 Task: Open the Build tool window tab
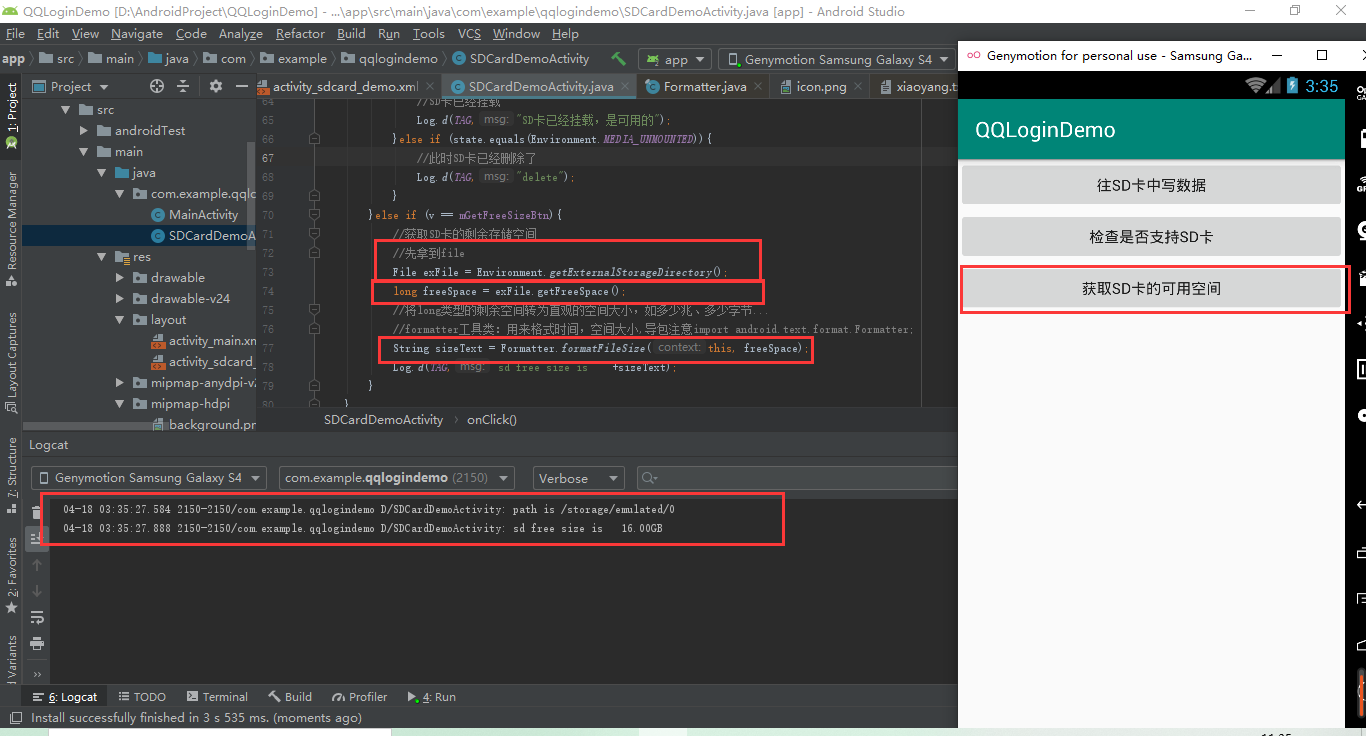click(x=290, y=697)
